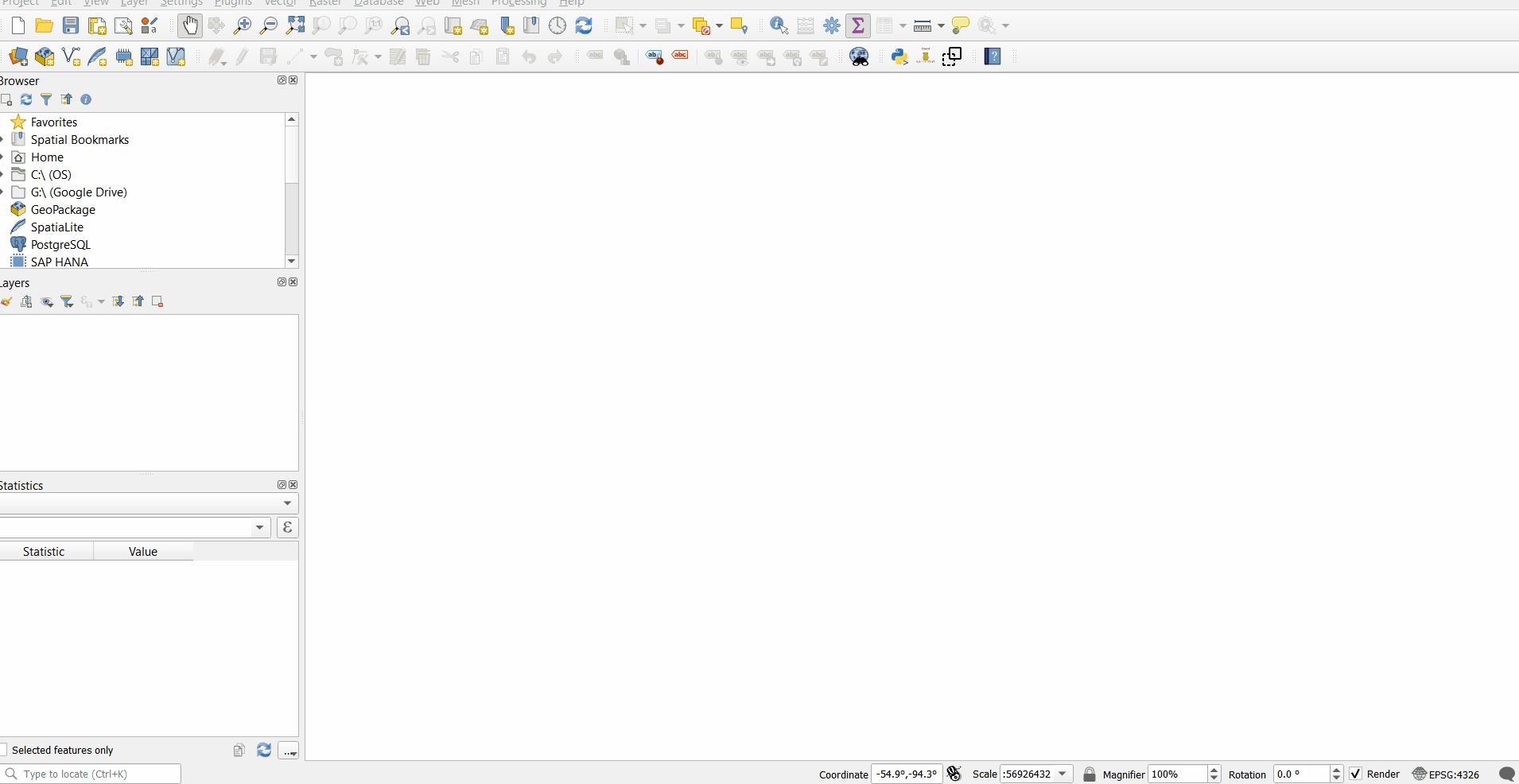Enable Selected features only checkbox
Viewport: 1519px width, 784px height.
3,750
